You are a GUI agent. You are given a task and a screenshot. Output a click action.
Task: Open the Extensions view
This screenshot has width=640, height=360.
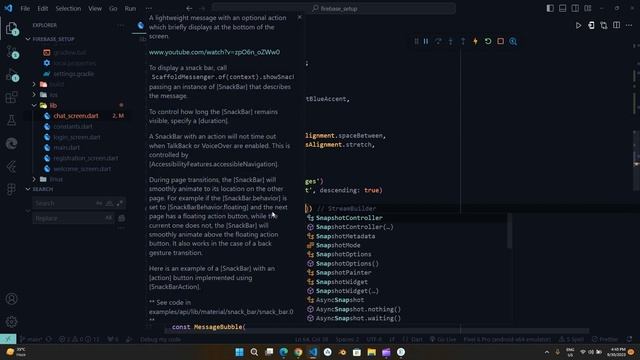11,98
